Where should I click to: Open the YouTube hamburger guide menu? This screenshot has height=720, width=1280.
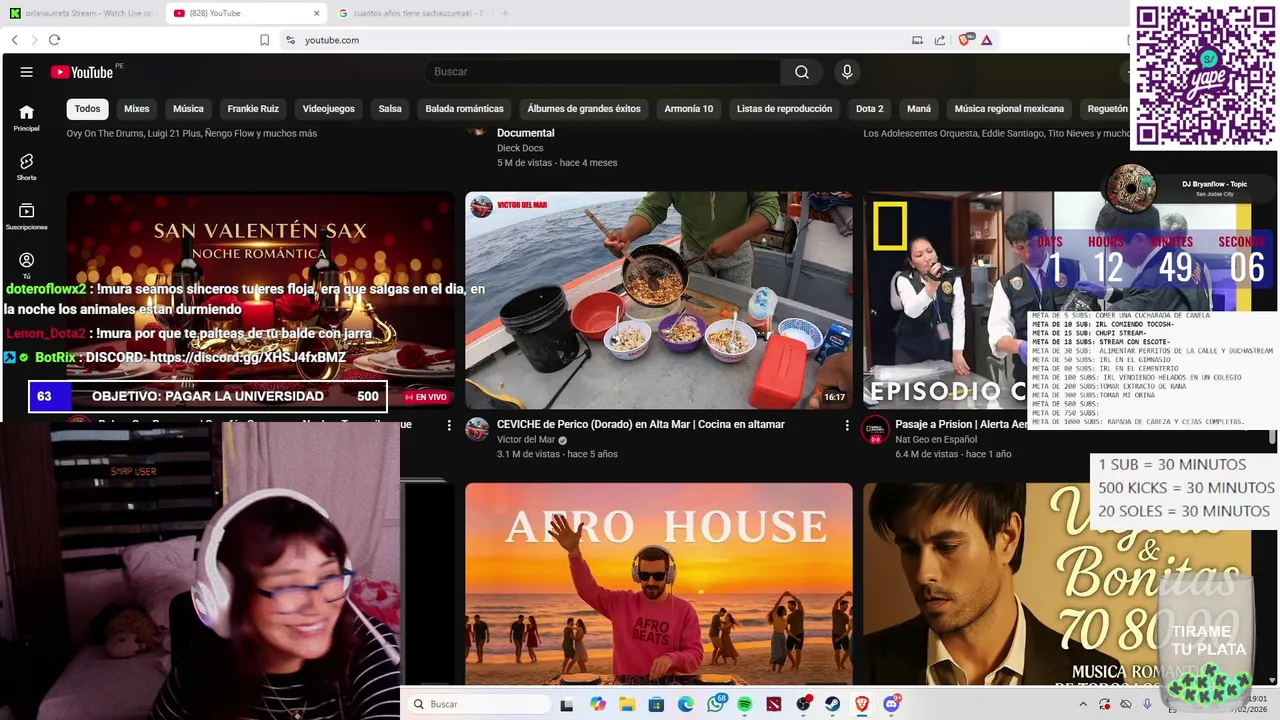[x=27, y=72]
